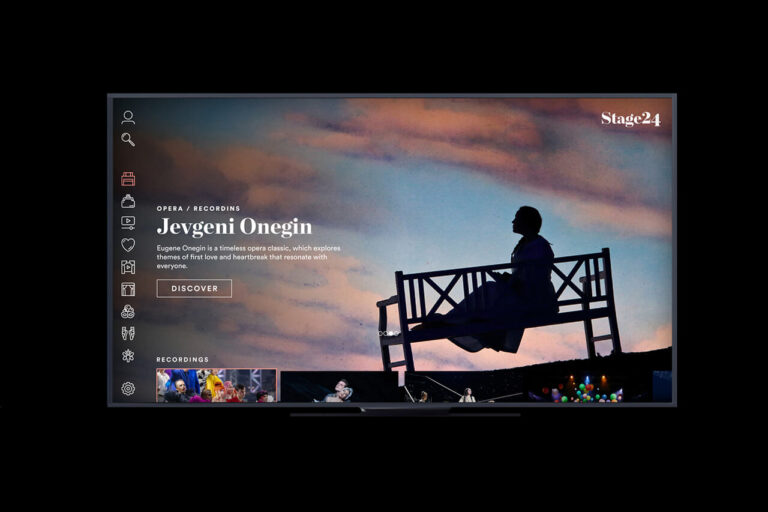This screenshot has width=768, height=512.
Task: Click the Eugene Onegin description text
Action: (x=248, y=257)
